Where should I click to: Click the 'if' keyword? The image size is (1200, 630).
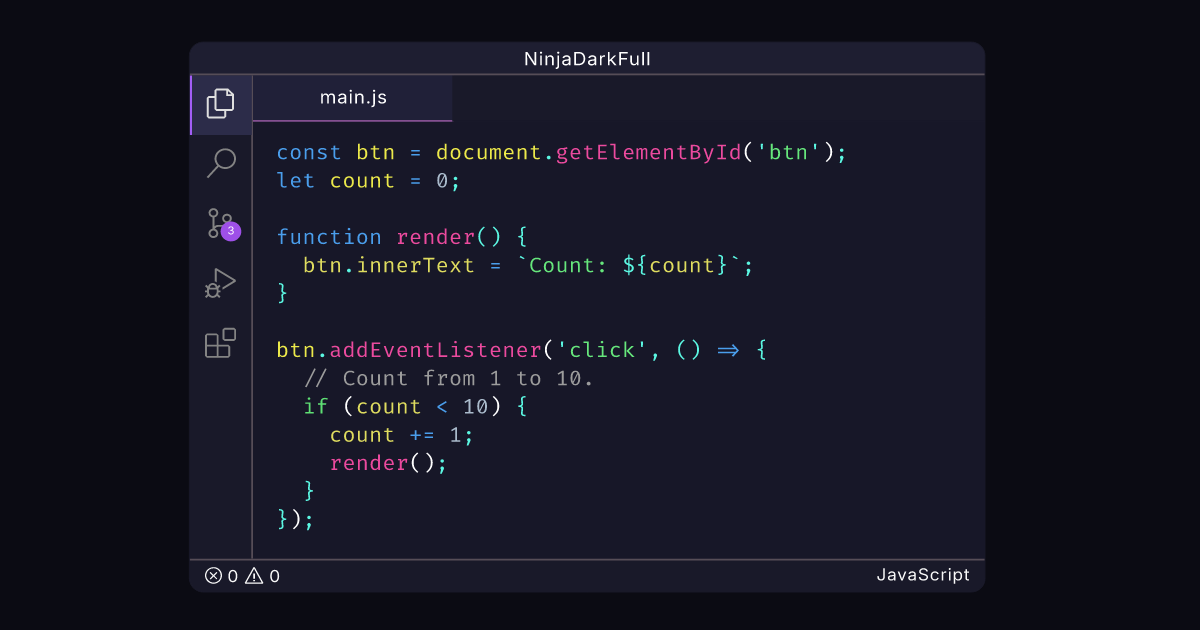click(316, 406)
